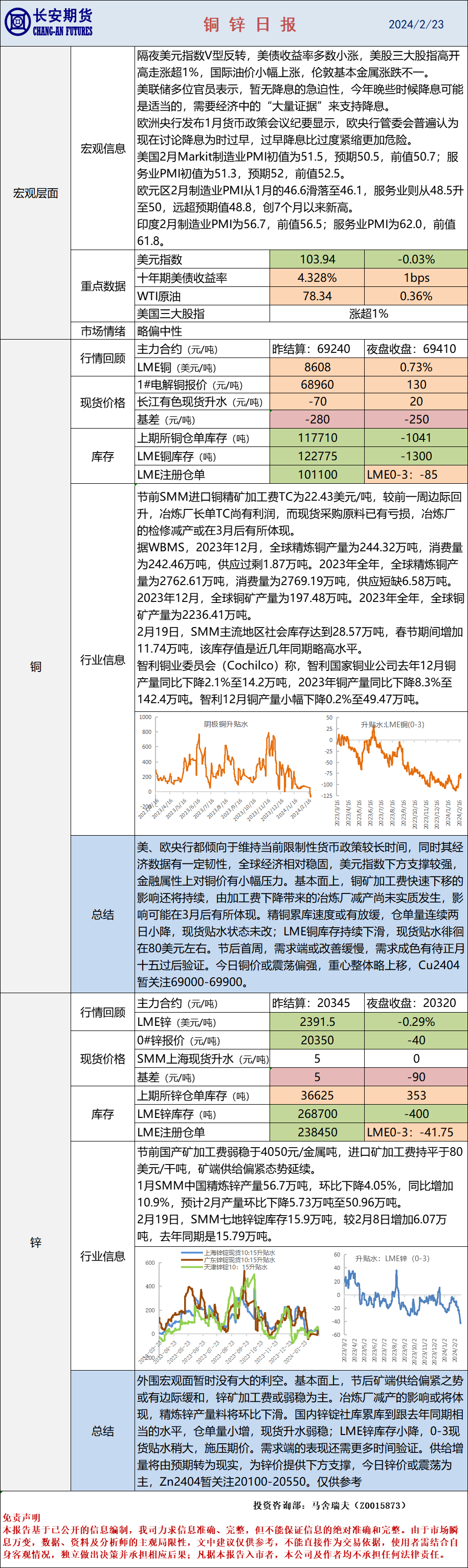Click the LME铜库存 change -1300

[416, 456]
